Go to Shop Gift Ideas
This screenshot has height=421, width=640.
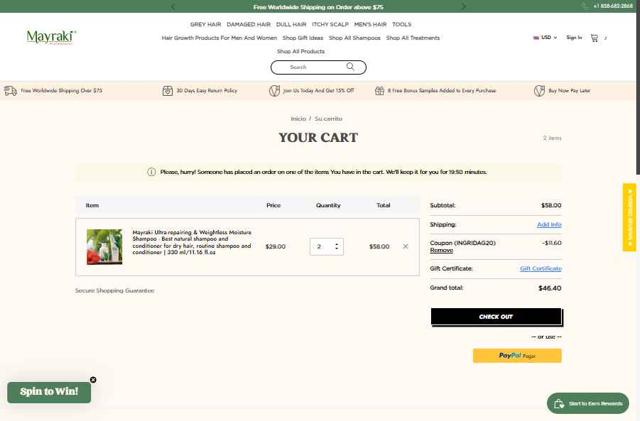pos(303,38)
